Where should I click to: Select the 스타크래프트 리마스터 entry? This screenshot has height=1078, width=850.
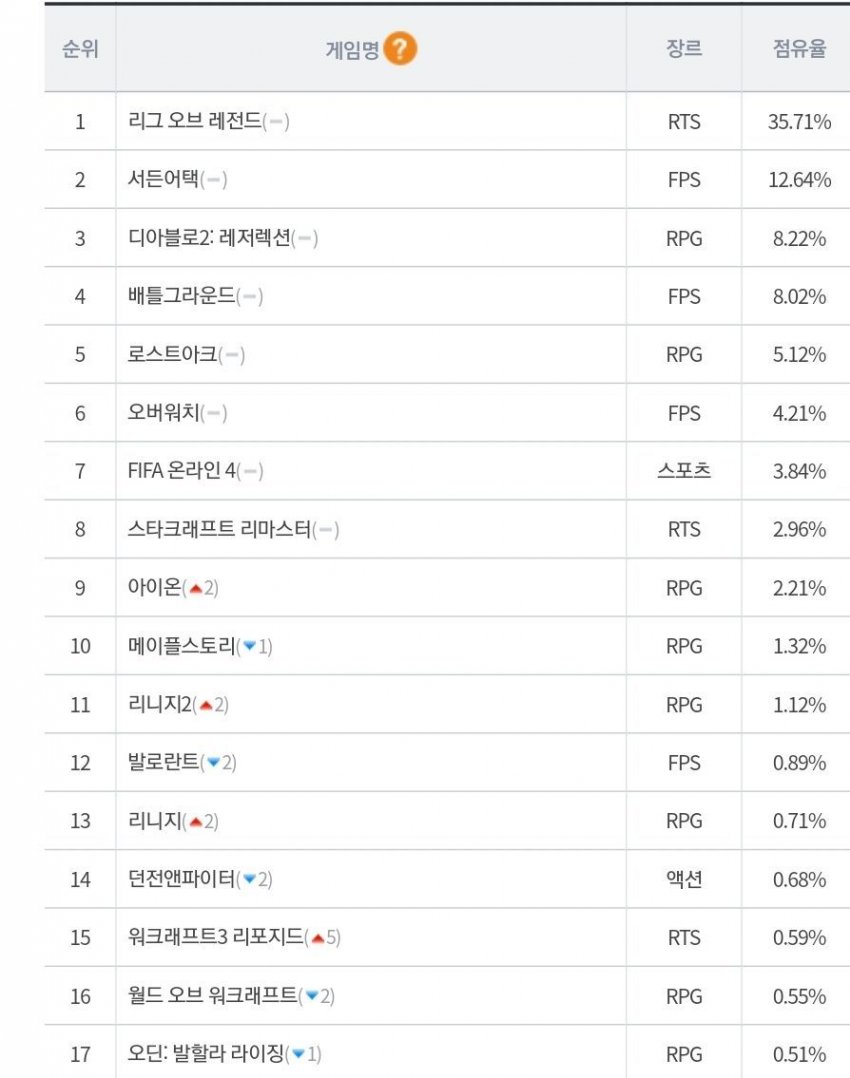coord(219,529)
